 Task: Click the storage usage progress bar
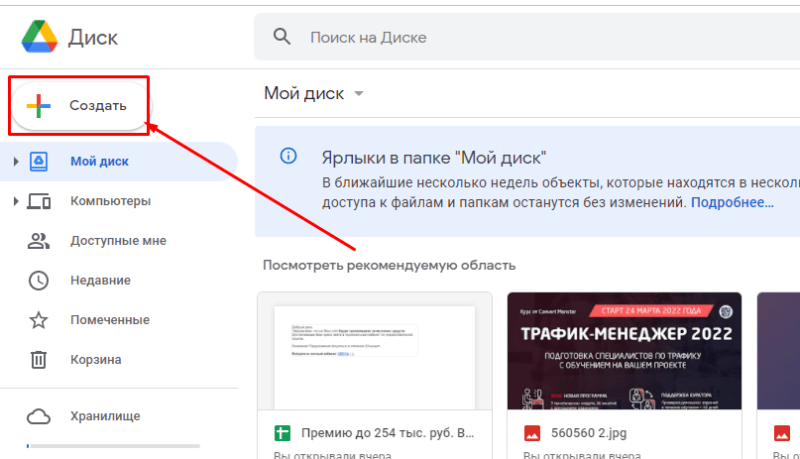[x=113, y=446]
